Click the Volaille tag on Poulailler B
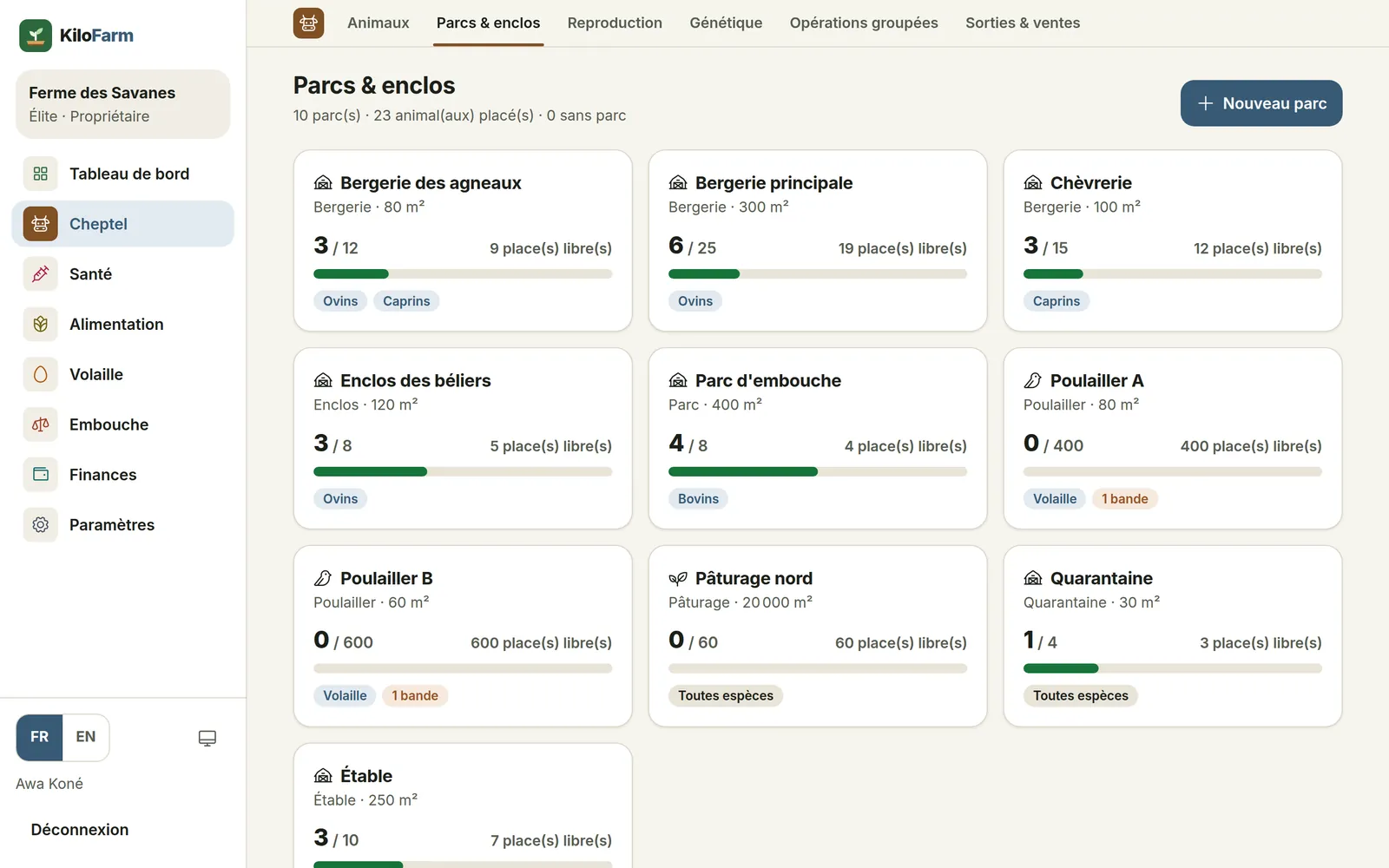The height and width of the screenshot is (868, 1389). coord(345,696)
